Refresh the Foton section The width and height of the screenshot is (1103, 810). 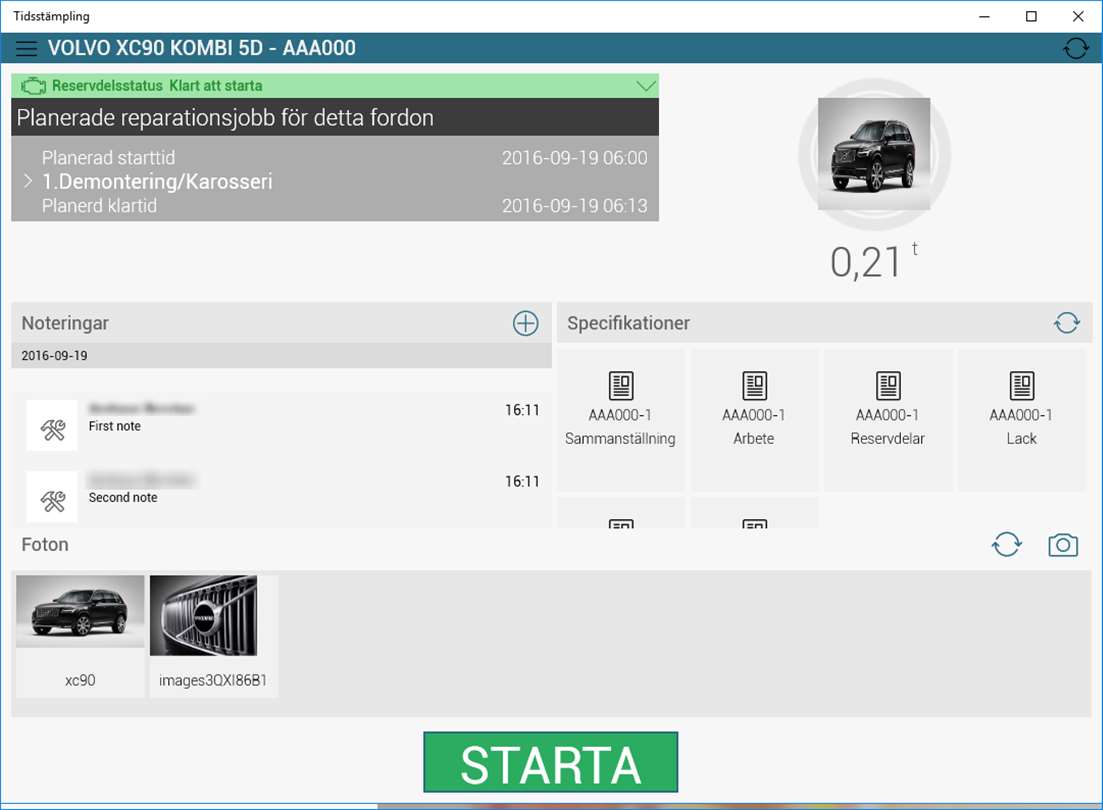[1007, 545]
